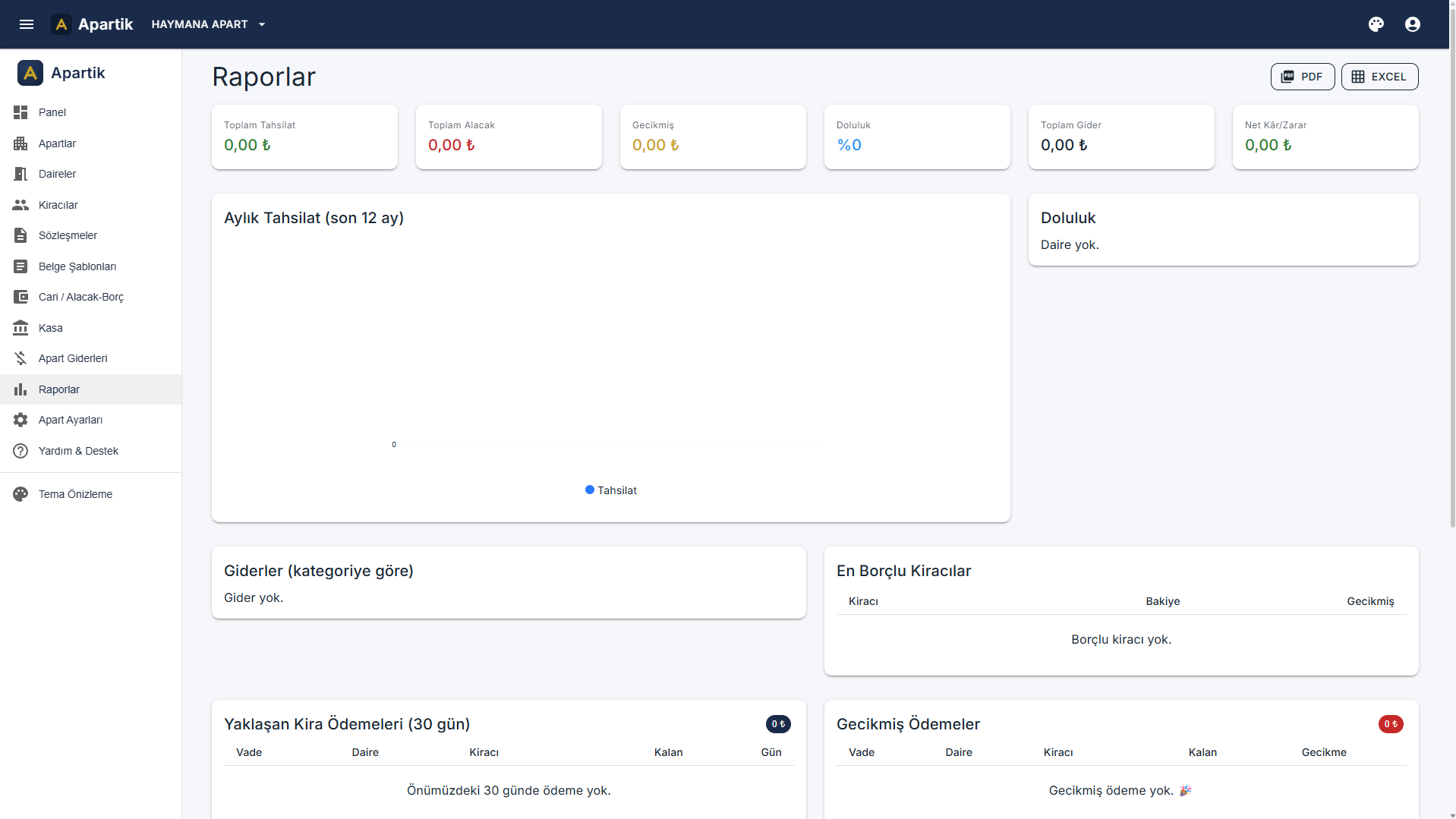Image resolution: width=1456 pixels, height=819 pixels.
Task: Click the Cari / Alacak-Borç wallet icon
Action: 20,297
